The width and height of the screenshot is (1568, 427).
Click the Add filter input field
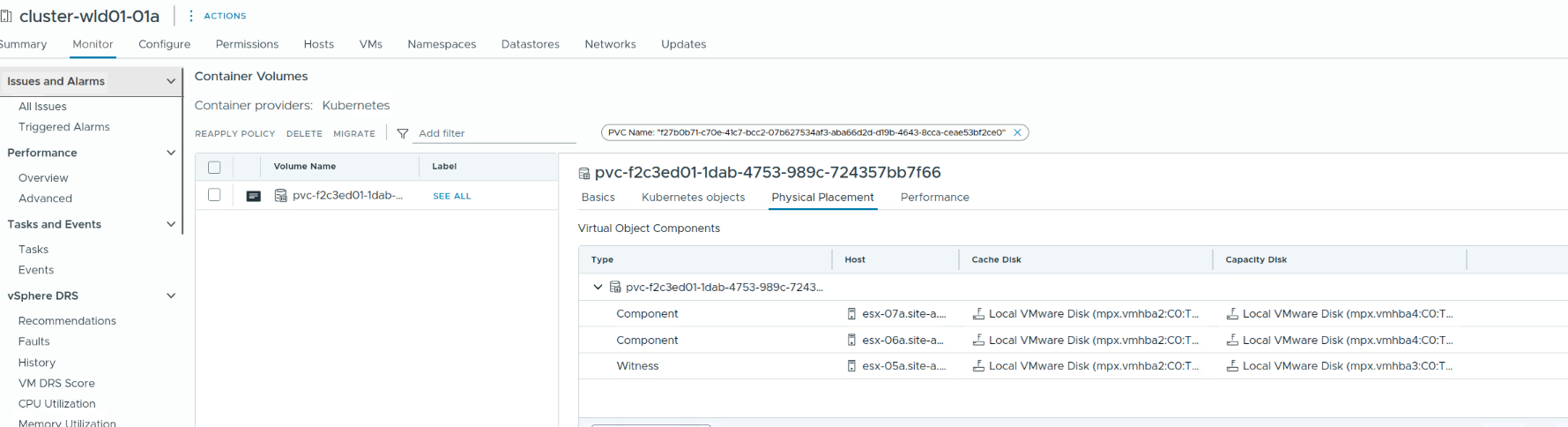pos(494,133)
